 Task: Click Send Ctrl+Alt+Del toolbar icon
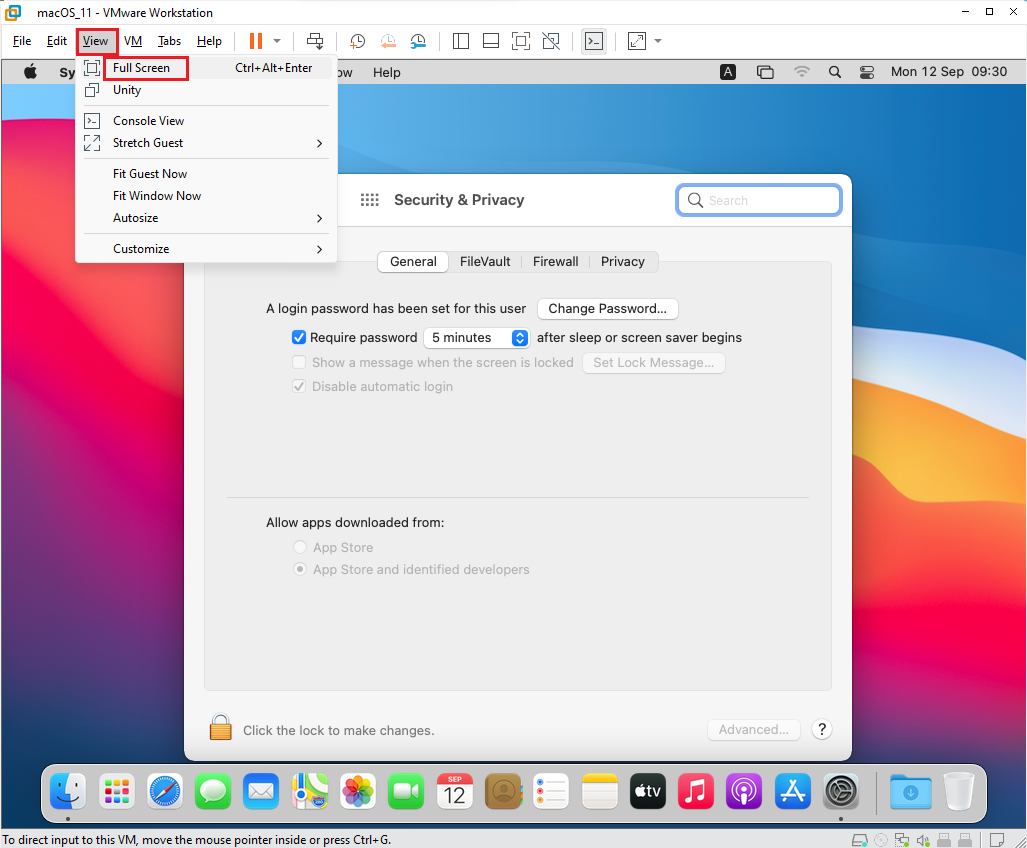coord(315,41)
